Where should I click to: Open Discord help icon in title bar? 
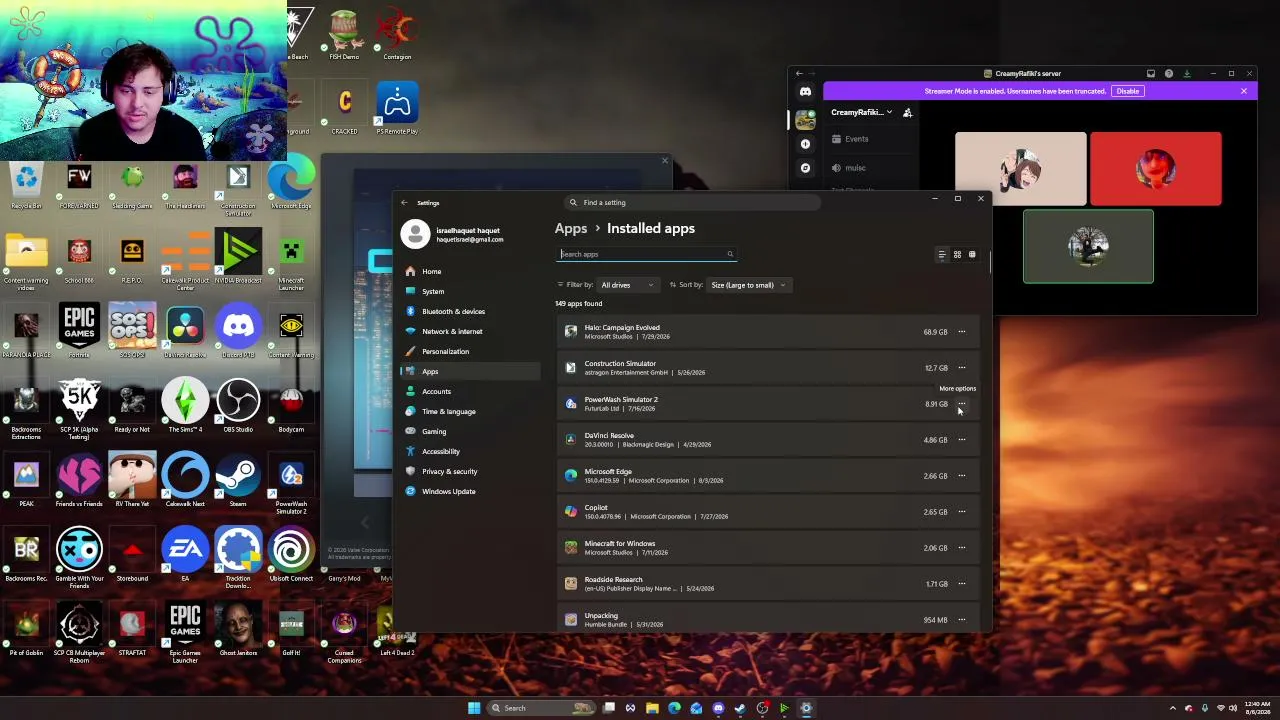(x=1169, y=73)
